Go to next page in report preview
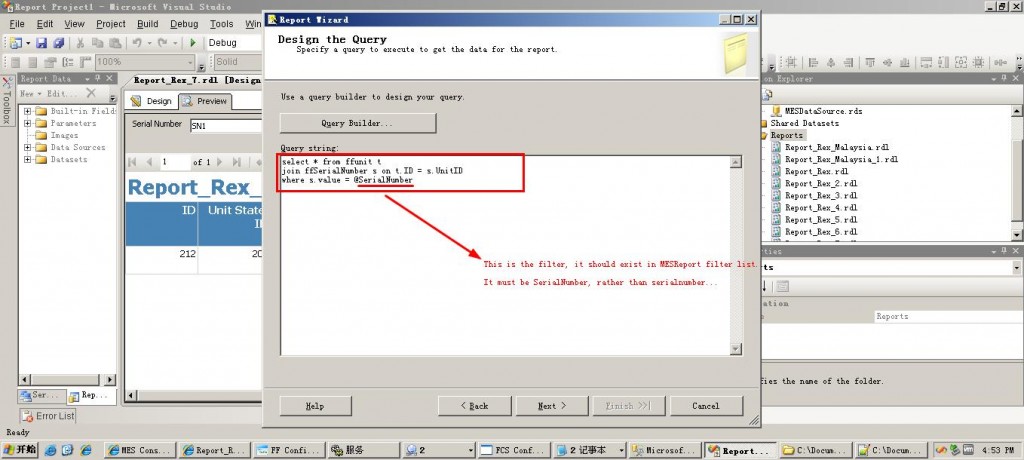Image resolution: width=1024 pixels, height=460 pixels. point(219,162)
